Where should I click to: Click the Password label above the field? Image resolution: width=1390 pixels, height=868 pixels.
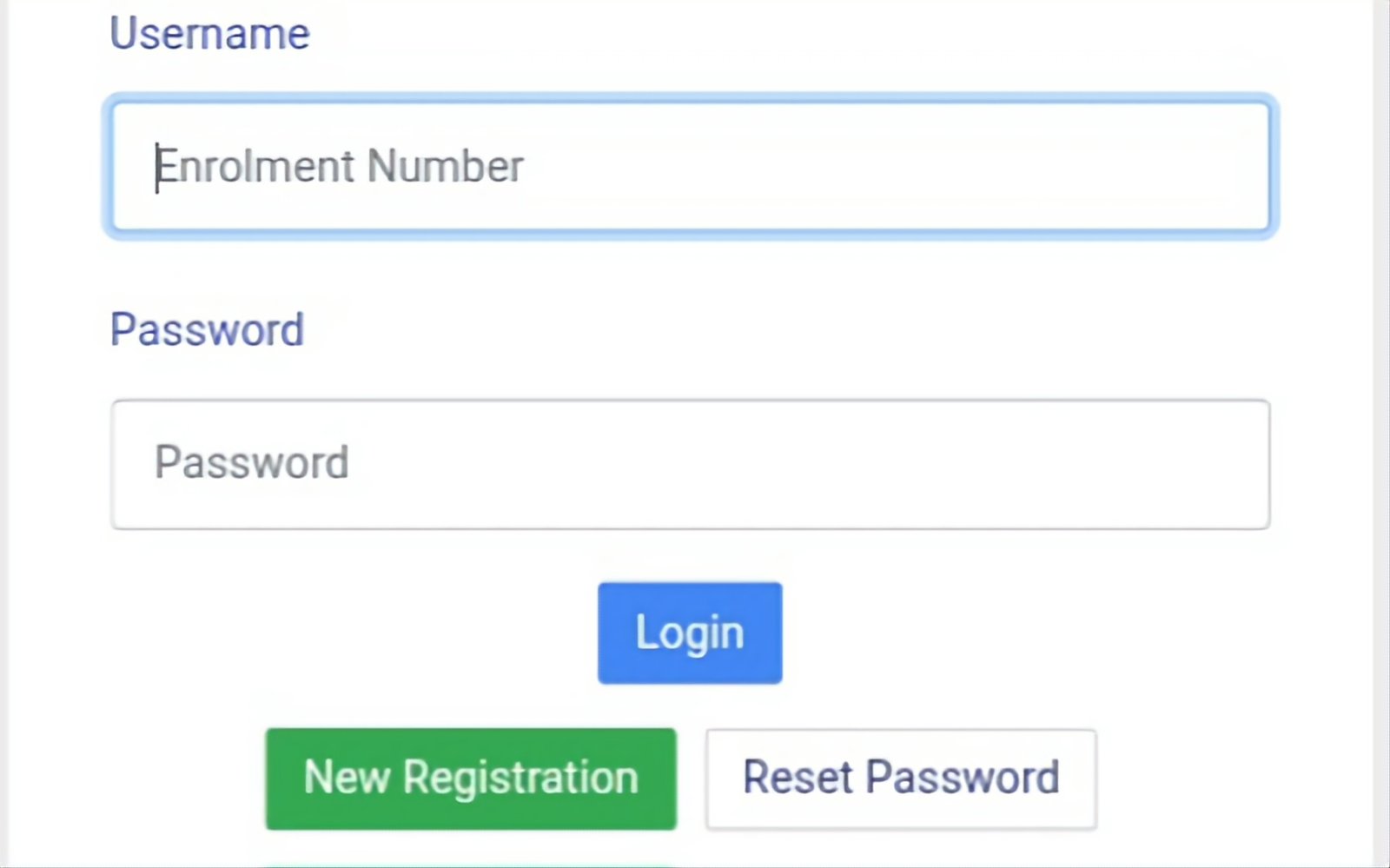pyautogui.click(x=207, y=330)
